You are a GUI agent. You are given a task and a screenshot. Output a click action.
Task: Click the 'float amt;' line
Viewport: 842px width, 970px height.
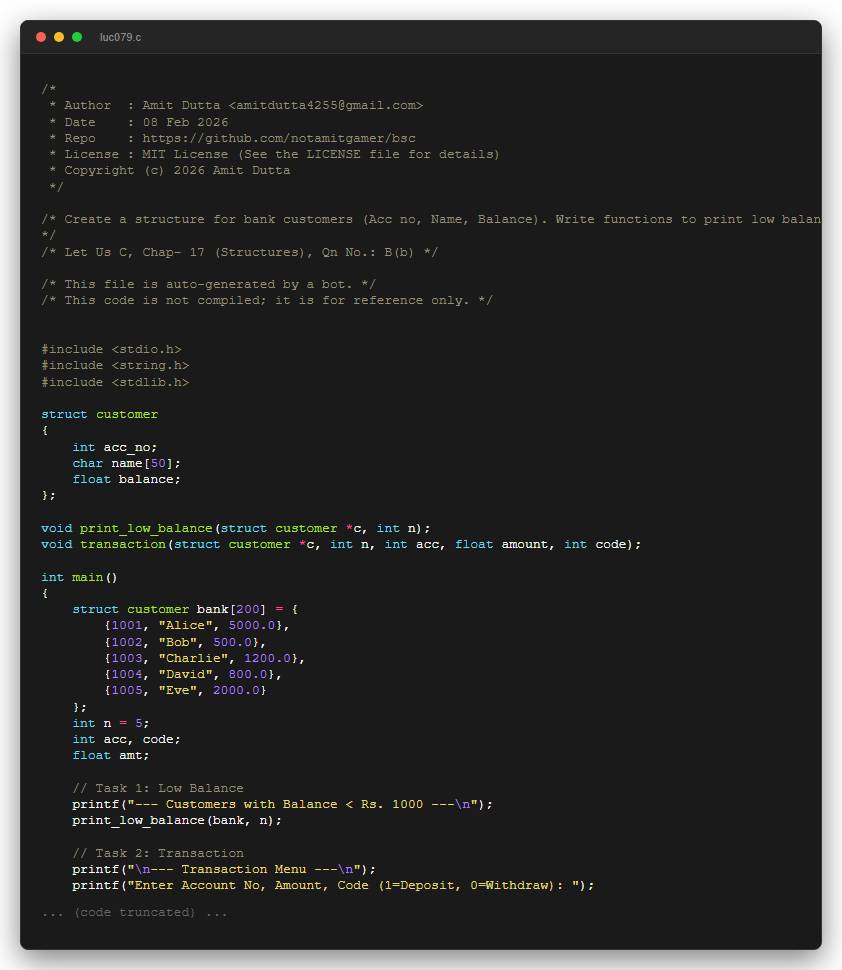111,755
